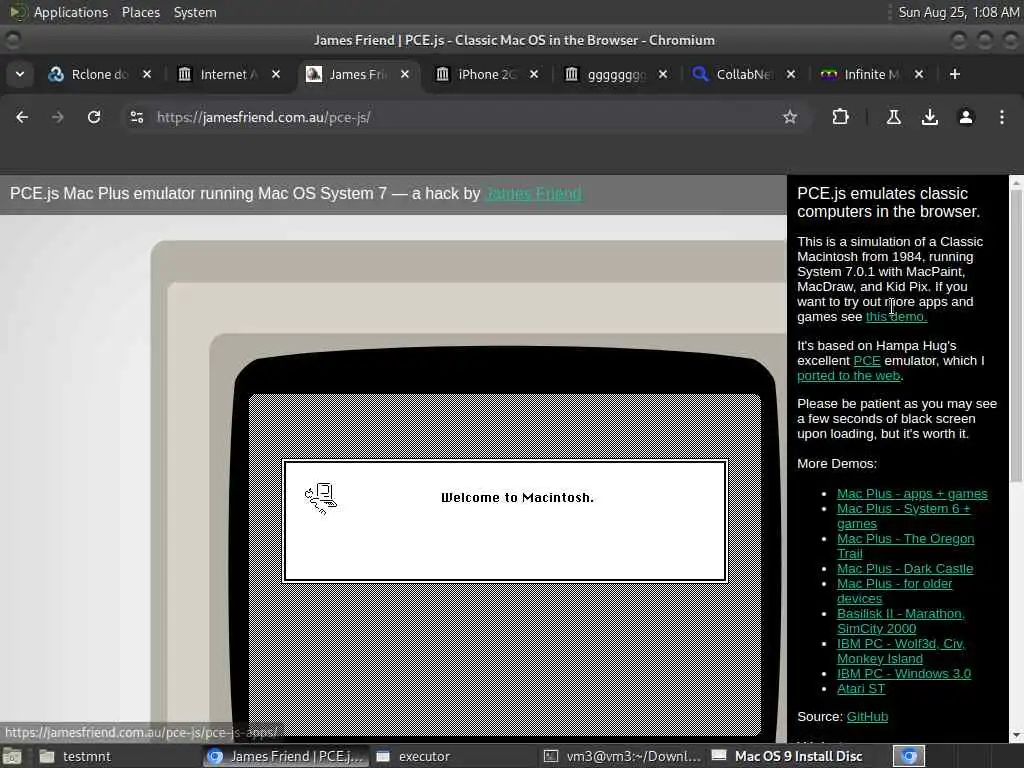Open Mac Plus - apps + games demo
The image size is (1024, 768).
click(912, 494)
